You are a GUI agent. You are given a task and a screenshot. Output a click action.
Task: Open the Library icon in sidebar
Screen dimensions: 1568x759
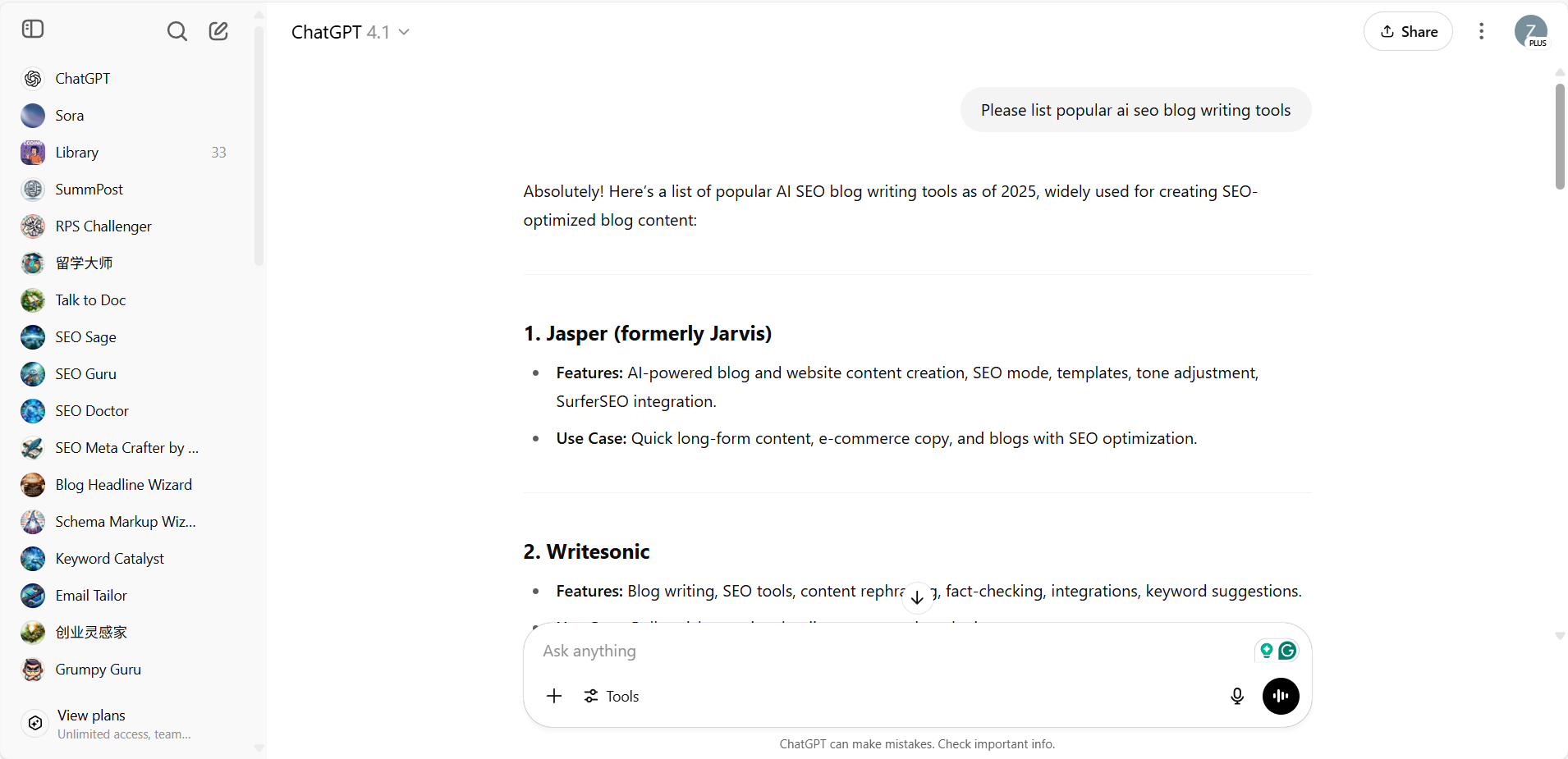(x=33, y=153)
